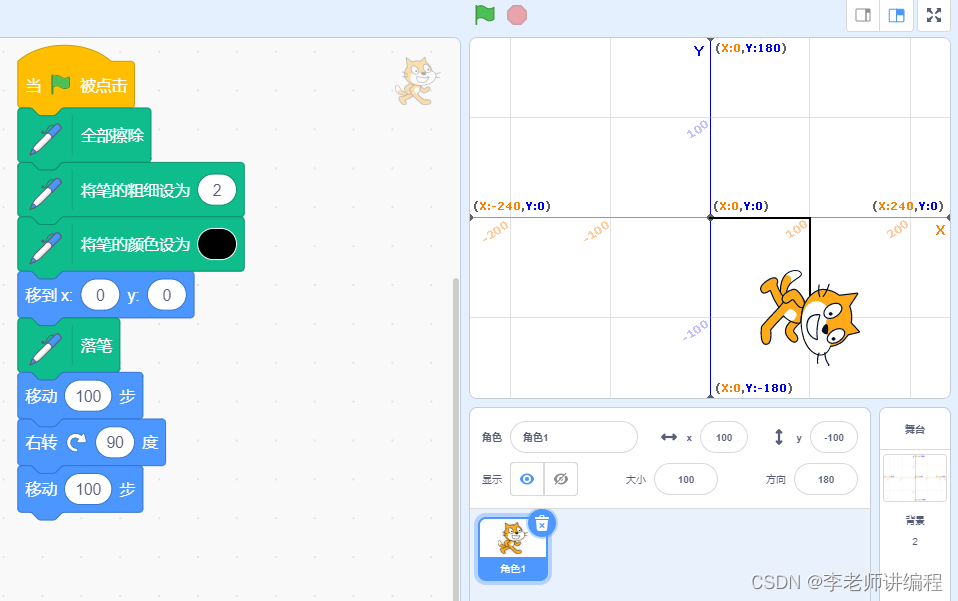Click the direction field 180
958x601 pixels.
click(825, 479)
